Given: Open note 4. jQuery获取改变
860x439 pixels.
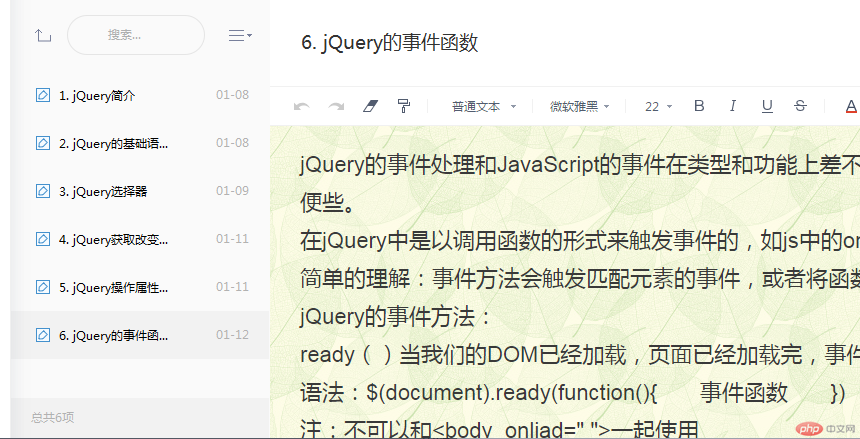Looking at the screenshot, I should (x=140, y=239).
